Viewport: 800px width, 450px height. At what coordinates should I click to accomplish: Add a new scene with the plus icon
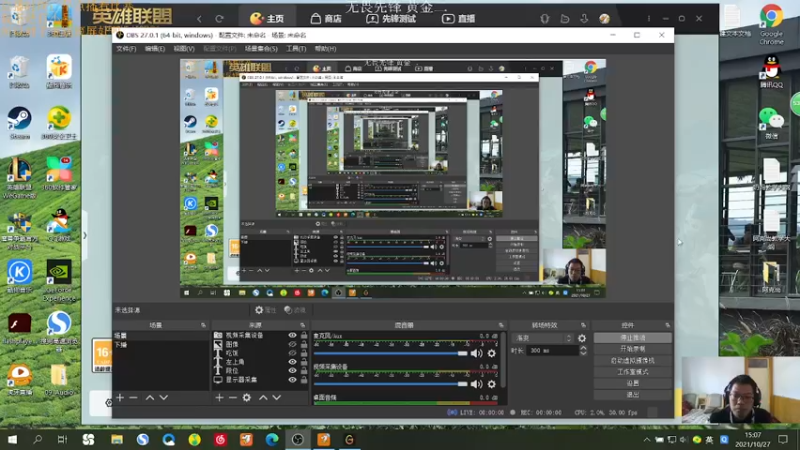pos(120,397)
